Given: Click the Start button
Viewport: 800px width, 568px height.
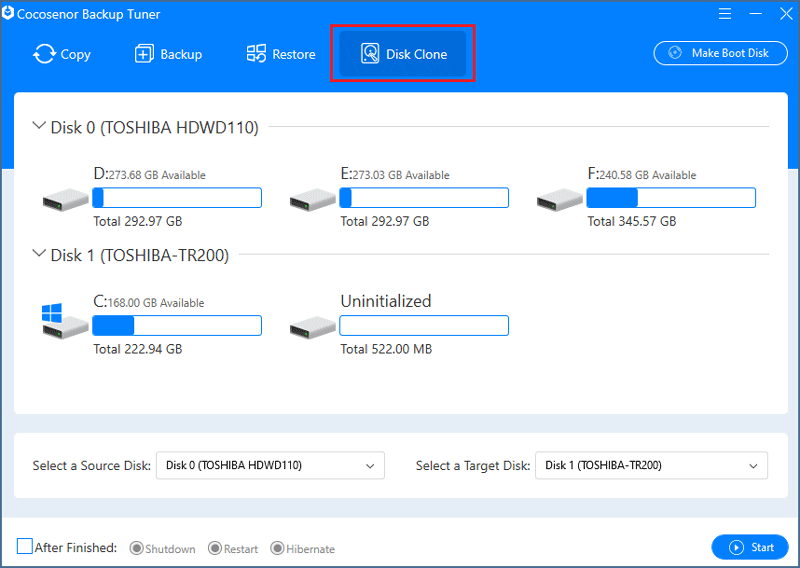Looking at the screenshot, I should [x=749, y=547].
